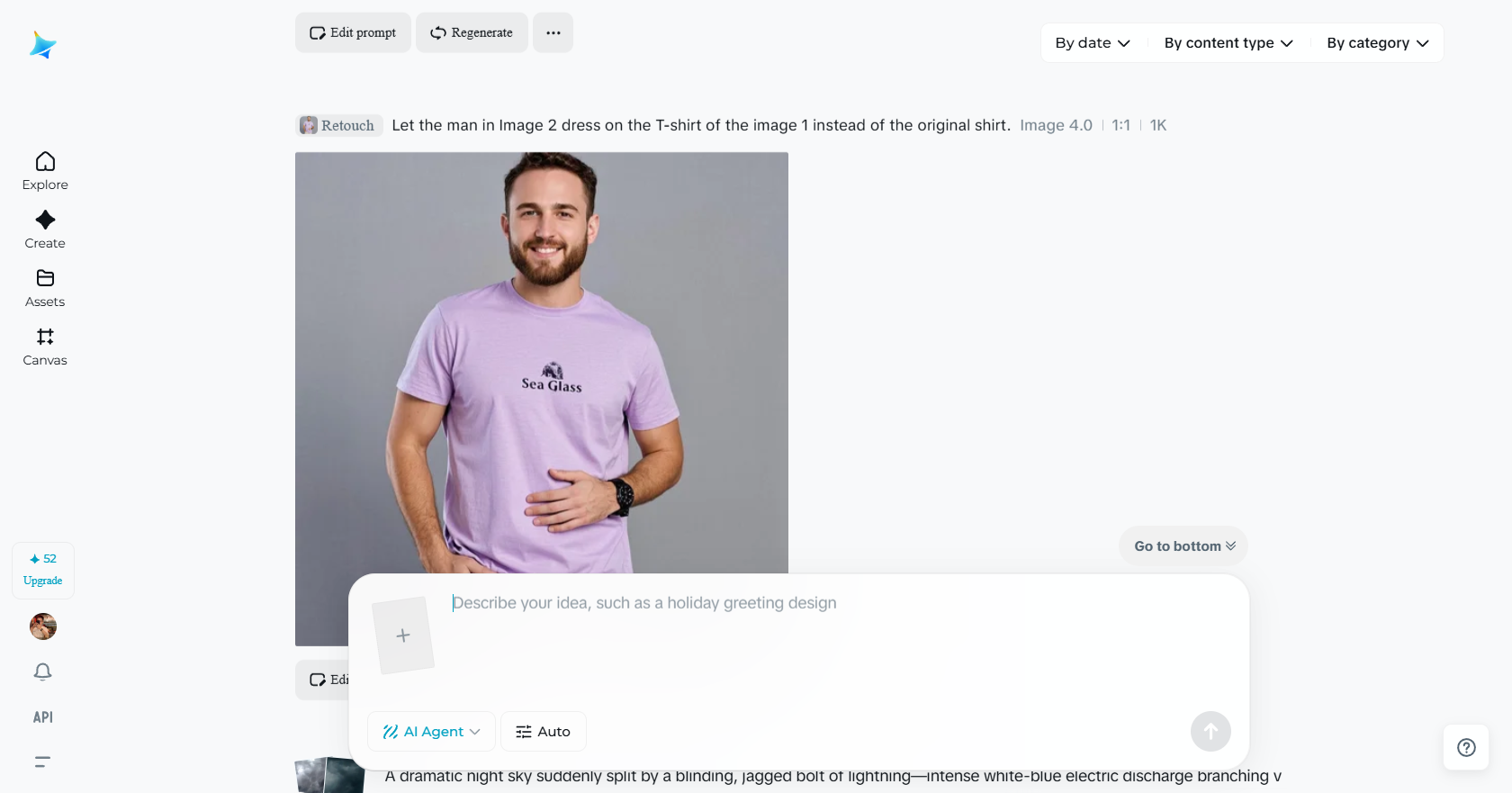Open the By content type dropdown
Screen dimensions: 1512x793
pyautogui.click(x=1228, y=43)
